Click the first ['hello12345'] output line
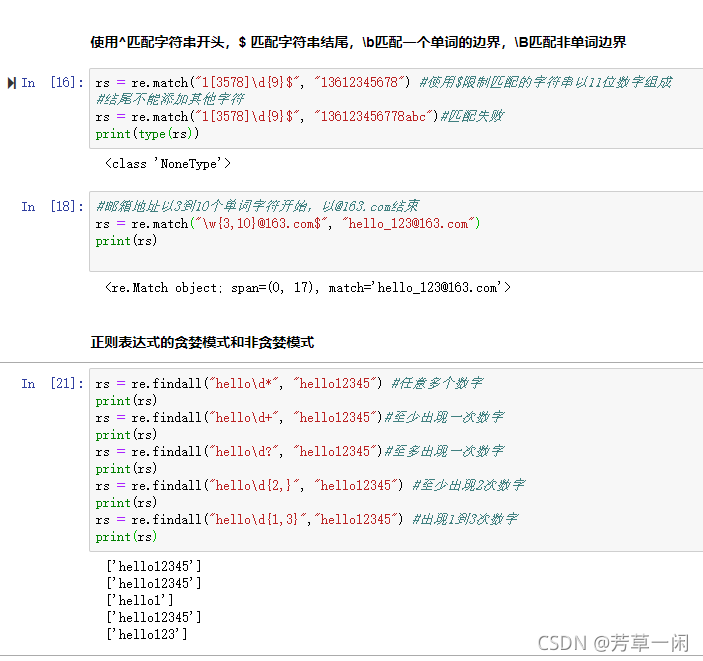This screenshot has width=703, height=661. 154,566
